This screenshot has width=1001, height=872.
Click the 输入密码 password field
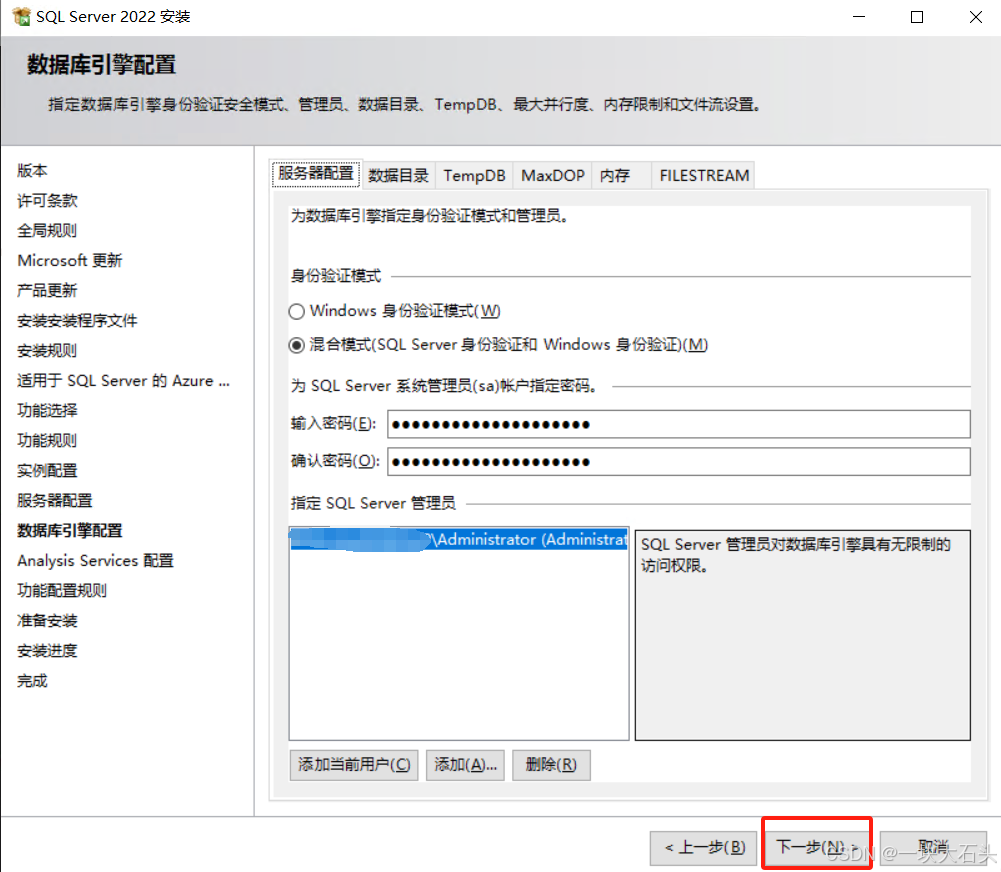pos(679,425)
